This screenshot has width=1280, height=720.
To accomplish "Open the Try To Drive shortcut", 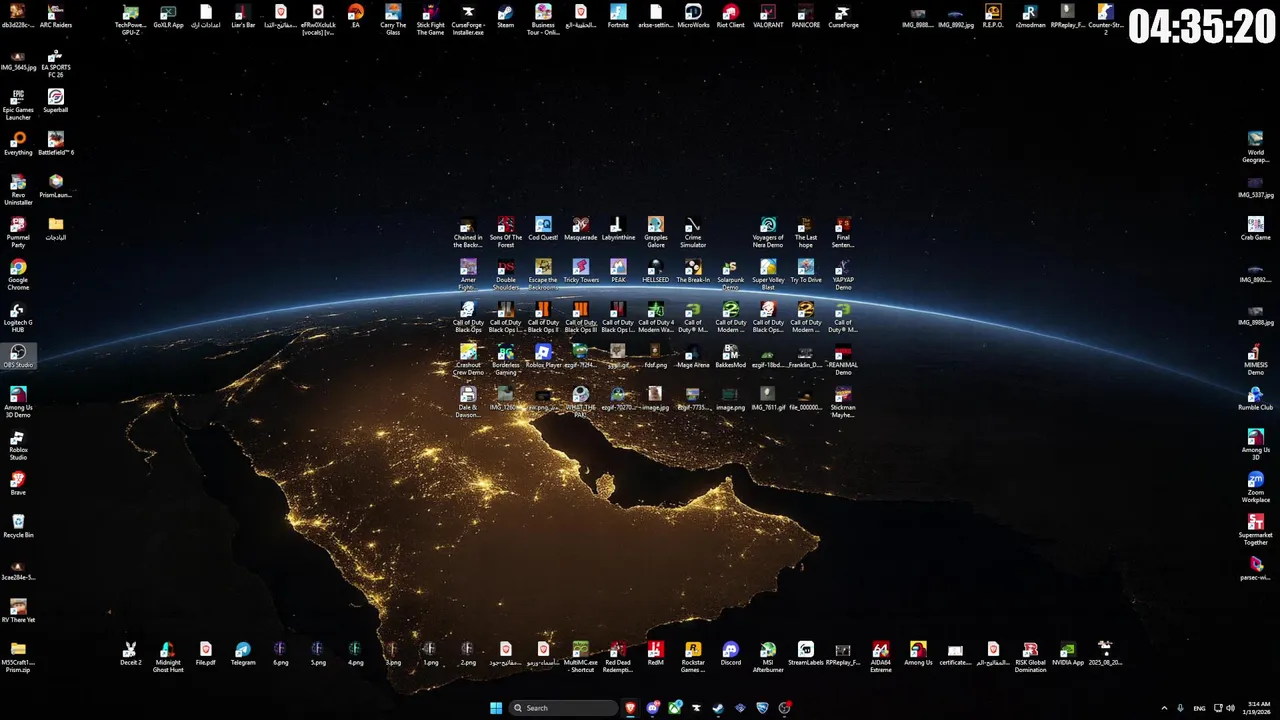I will (806, 271).
